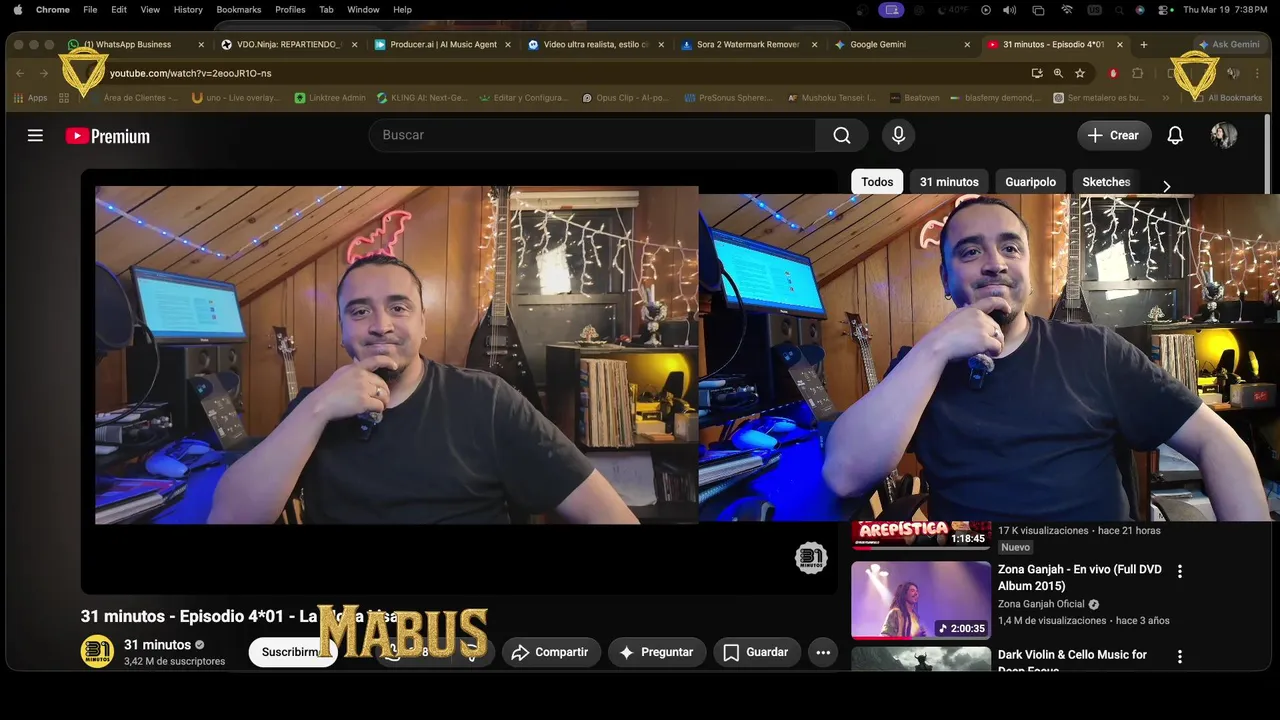Open the YouTube hamburger guide menu
Screen dimensions: 1280x720
(x=35, y=135)
